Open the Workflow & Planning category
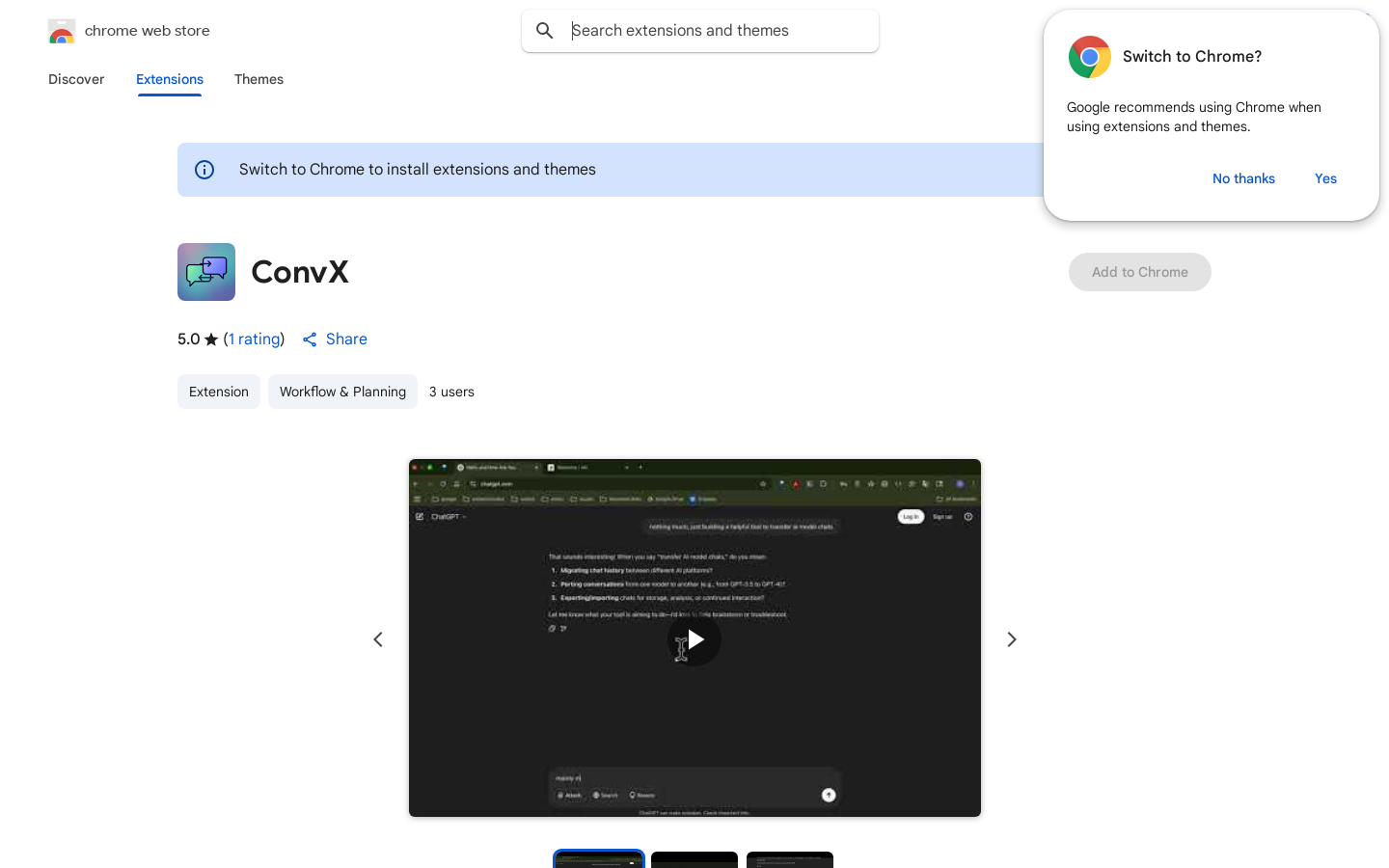Viewport: 1389px width, 868px height. (x=342, y=392)
